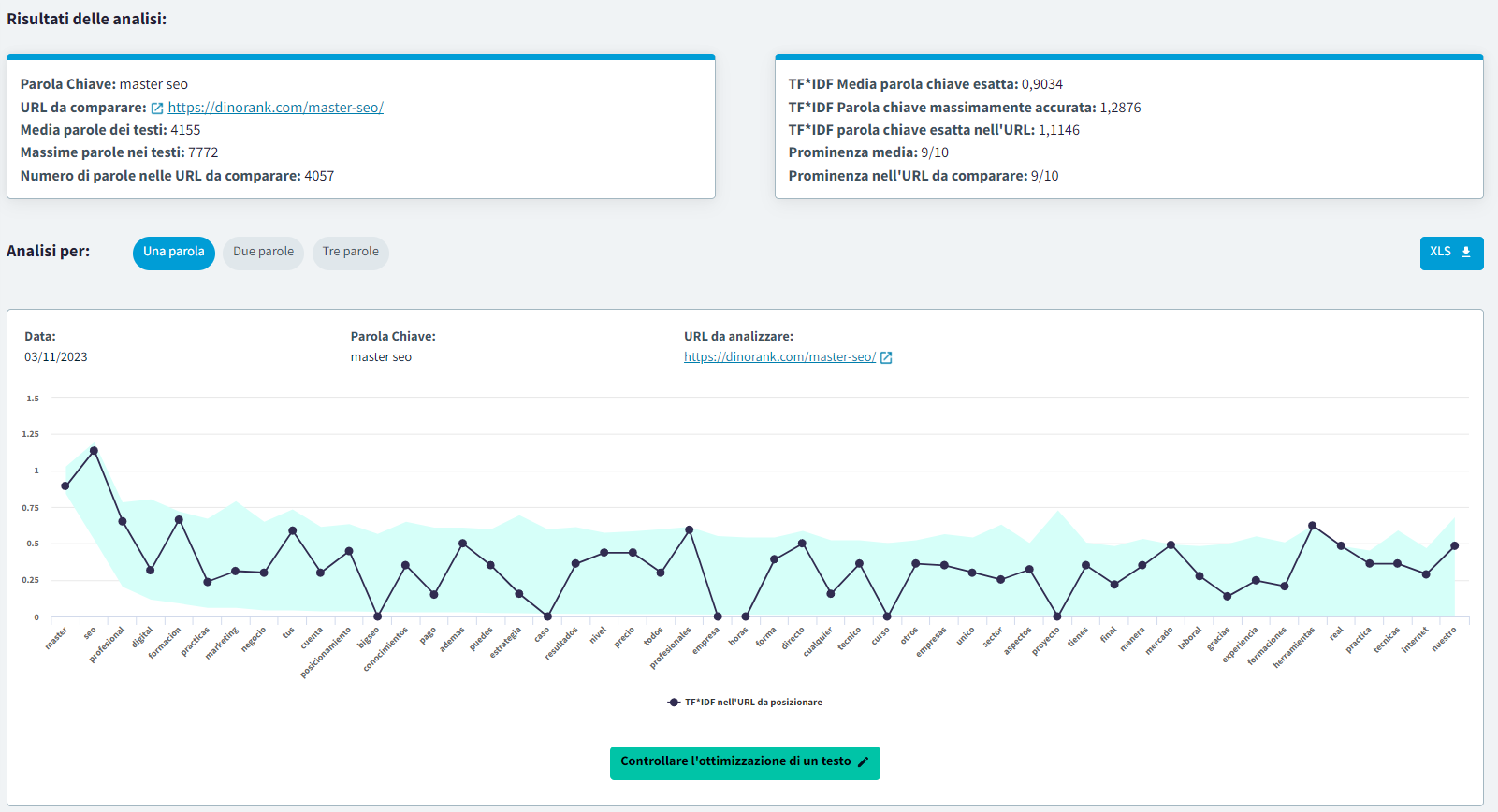Viewport: 1498px width, 812px height.
Task: Click the 'formacion' data point on the chart
Action: [179, 520]
